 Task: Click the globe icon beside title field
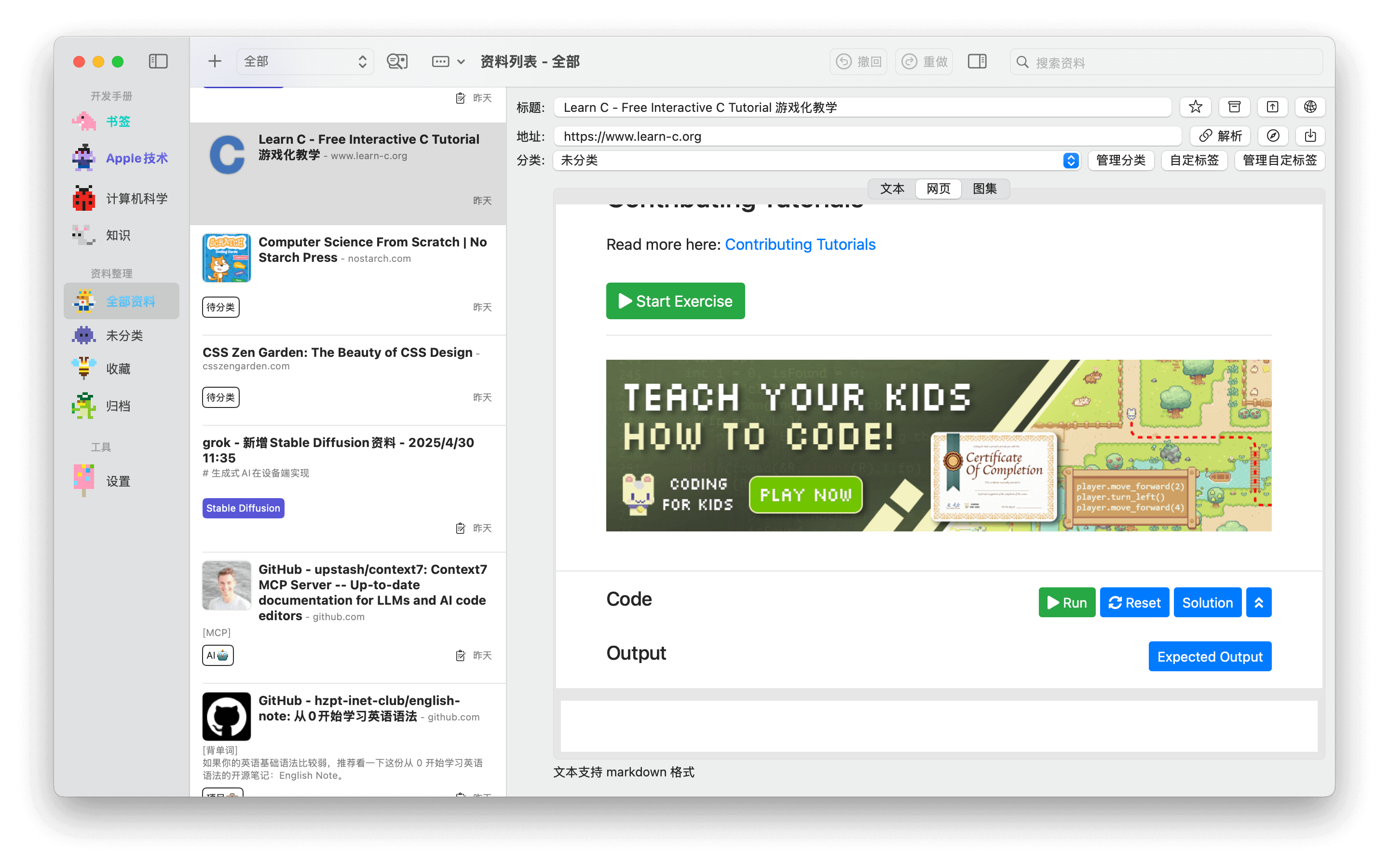click(1310, 107)
